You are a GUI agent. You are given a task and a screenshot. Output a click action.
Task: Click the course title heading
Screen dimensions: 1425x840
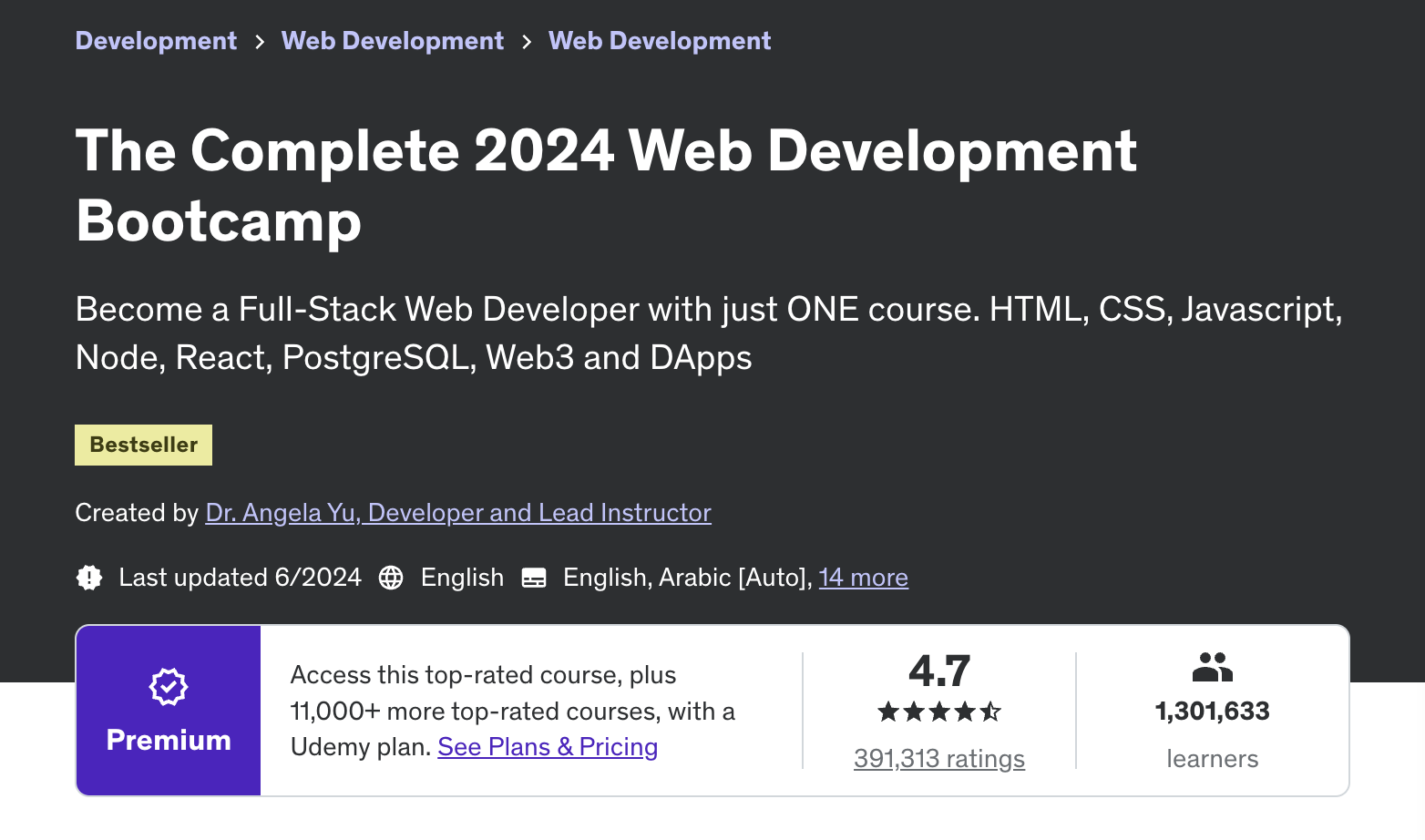pos(607,185)
